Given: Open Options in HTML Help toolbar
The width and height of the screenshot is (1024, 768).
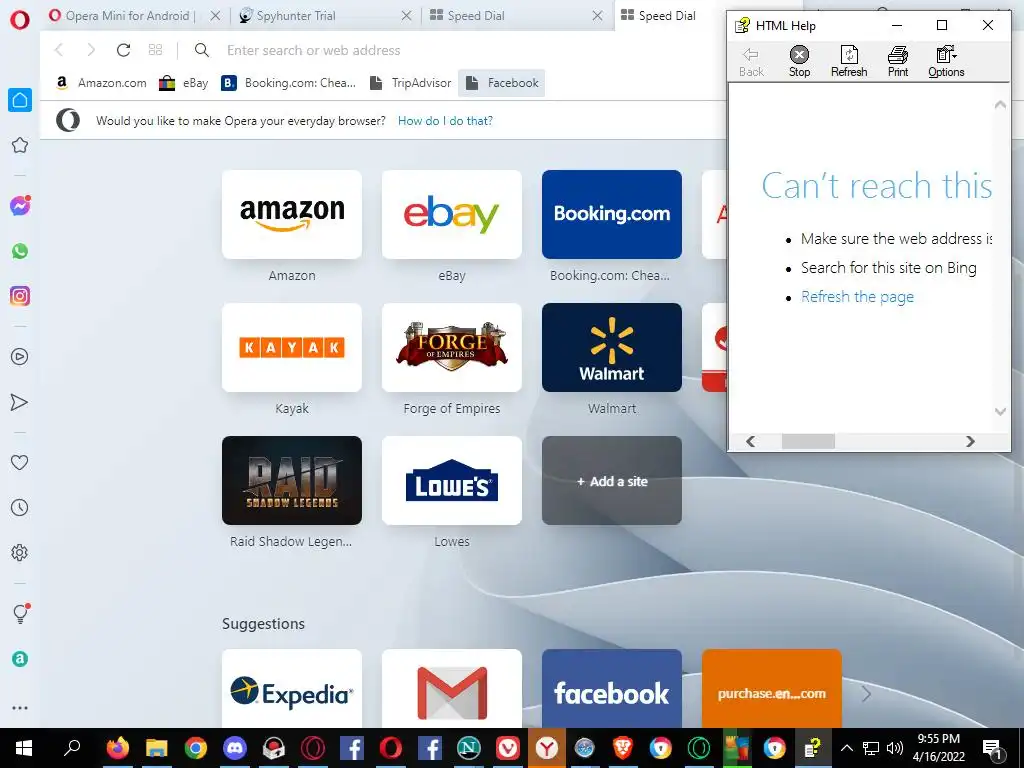Looking at the screenshot, I should tap(946, 61).
